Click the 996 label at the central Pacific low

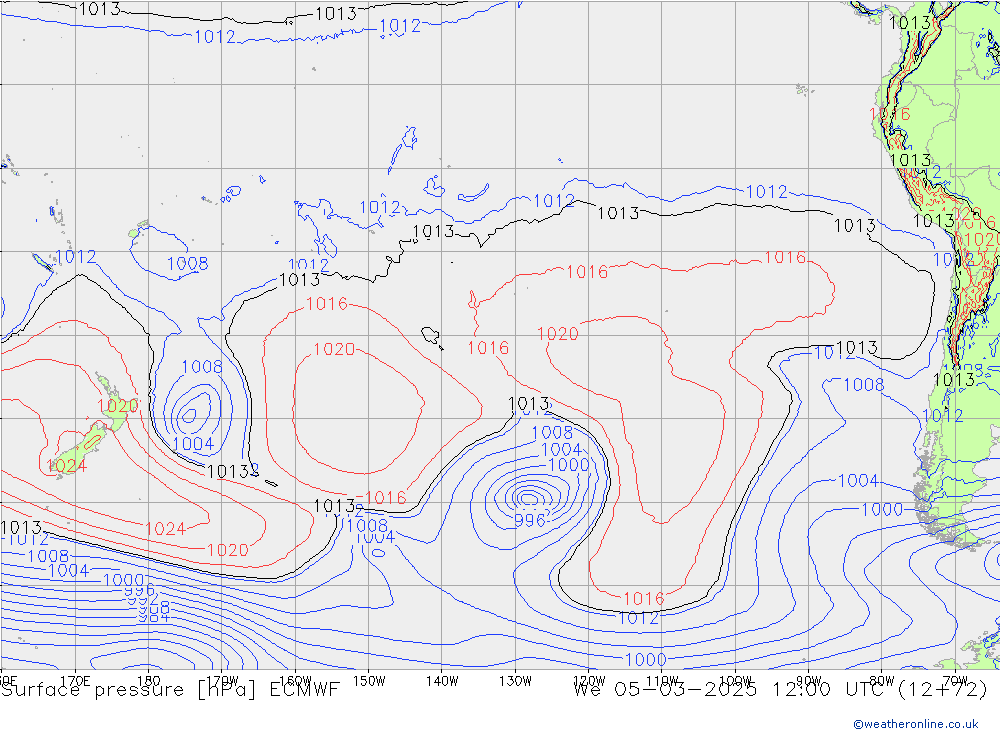529,521
